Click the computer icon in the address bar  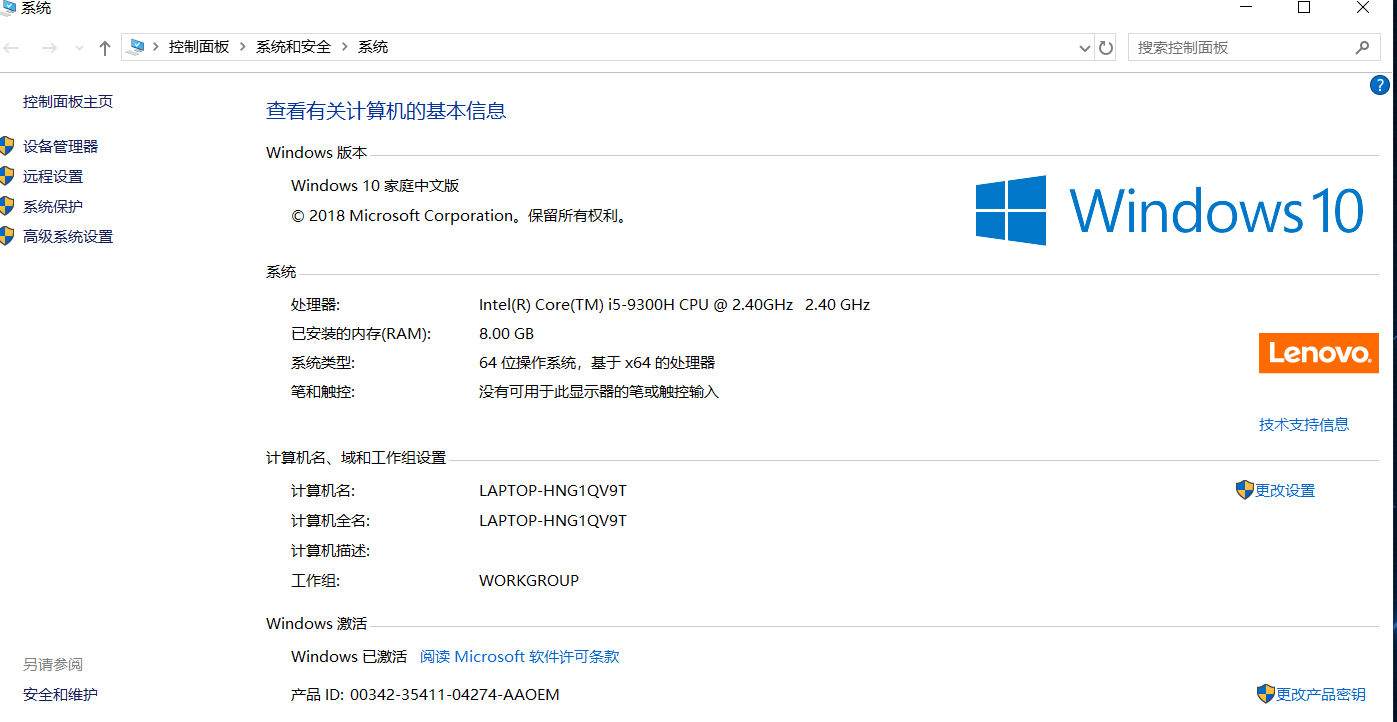pos(136,47)
